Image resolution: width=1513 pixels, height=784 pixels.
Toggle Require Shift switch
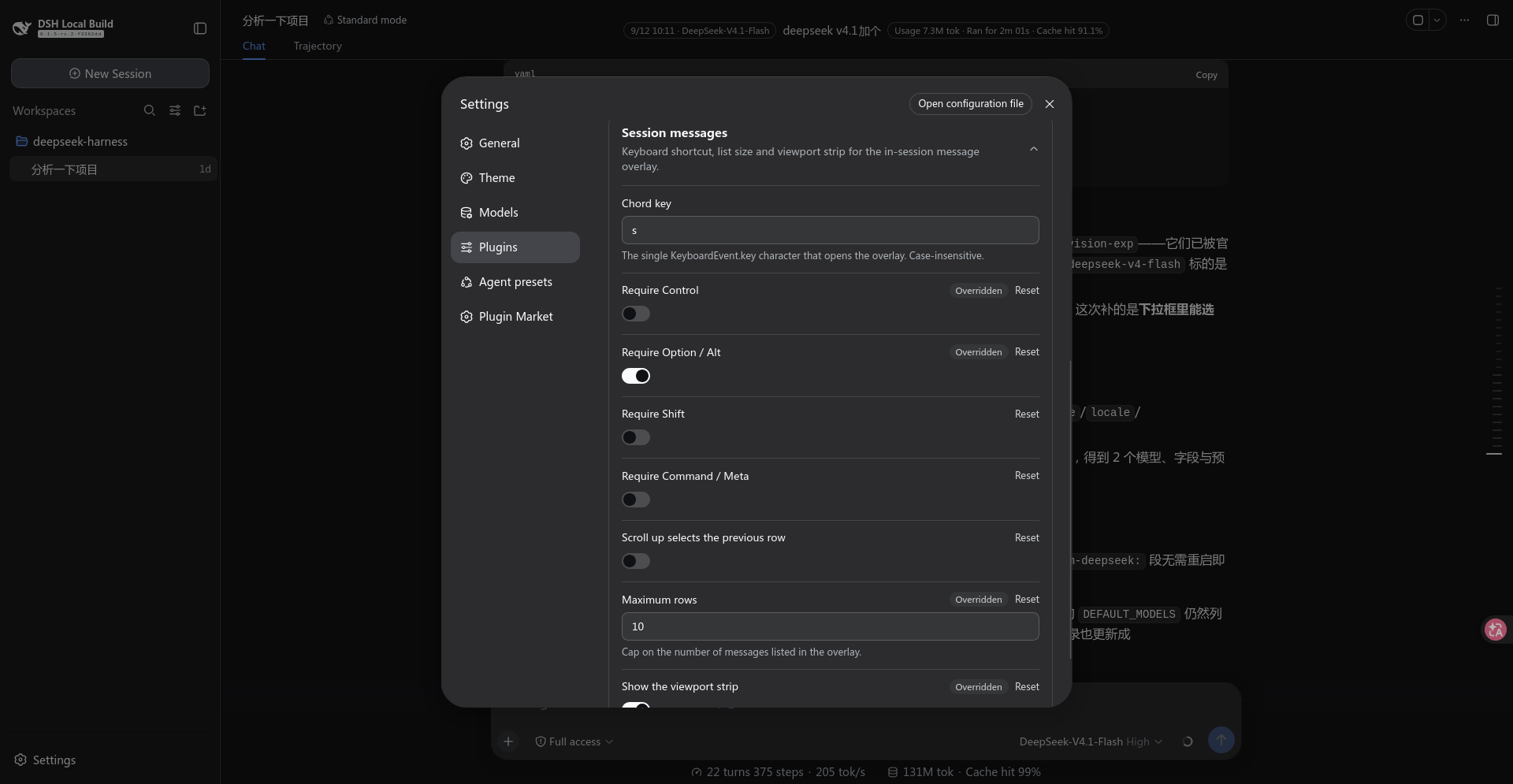[x=636, y=437]
